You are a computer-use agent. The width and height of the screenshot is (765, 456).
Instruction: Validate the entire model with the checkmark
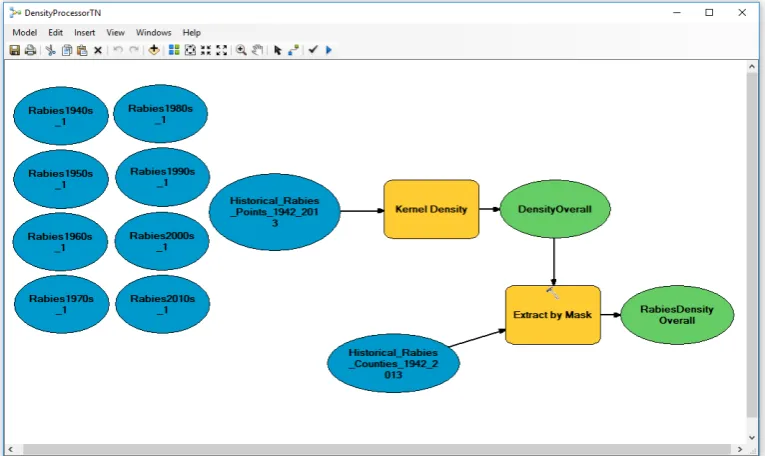(x=313, y=49)
